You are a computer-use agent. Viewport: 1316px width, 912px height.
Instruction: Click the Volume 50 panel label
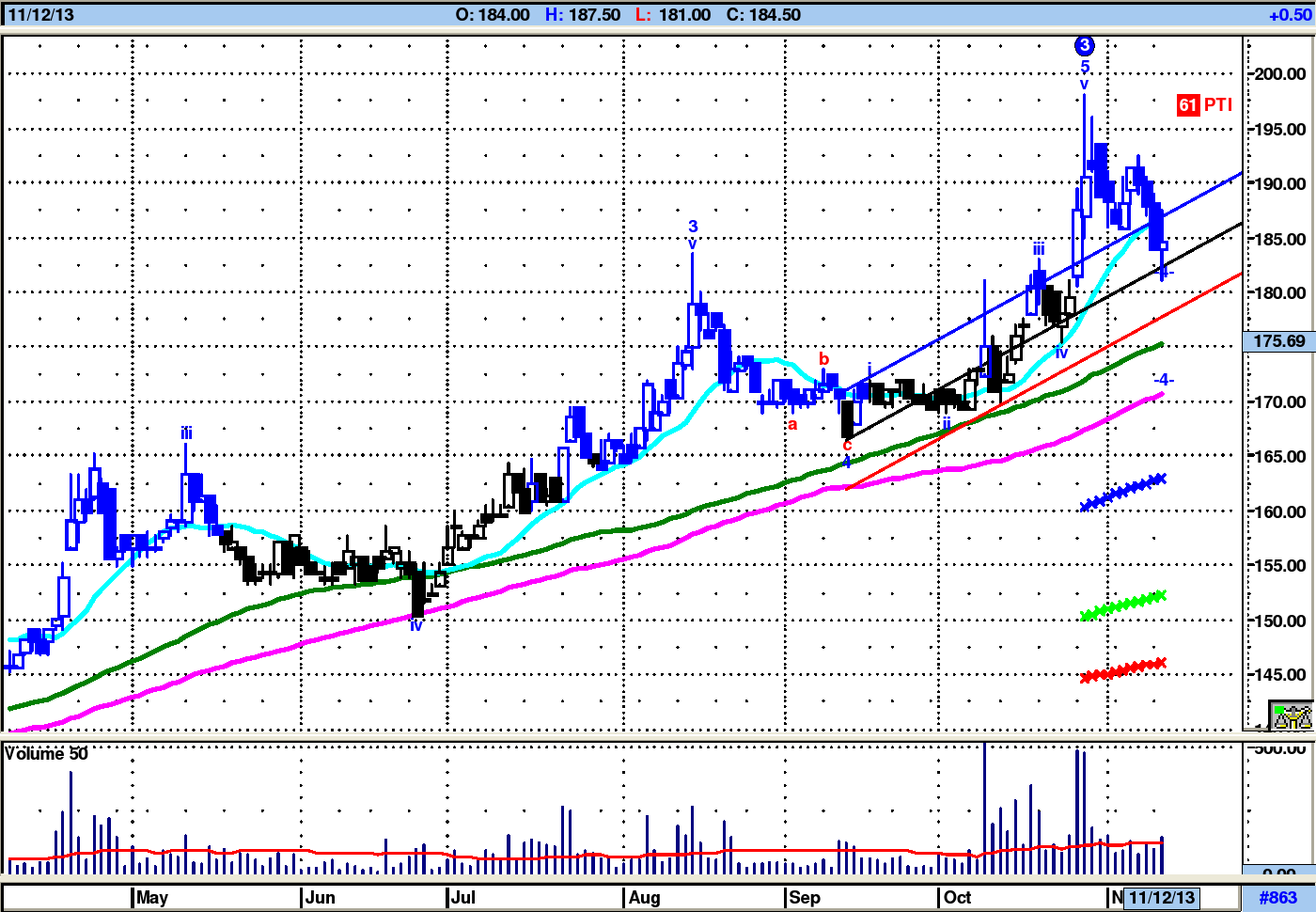[46, 754]
